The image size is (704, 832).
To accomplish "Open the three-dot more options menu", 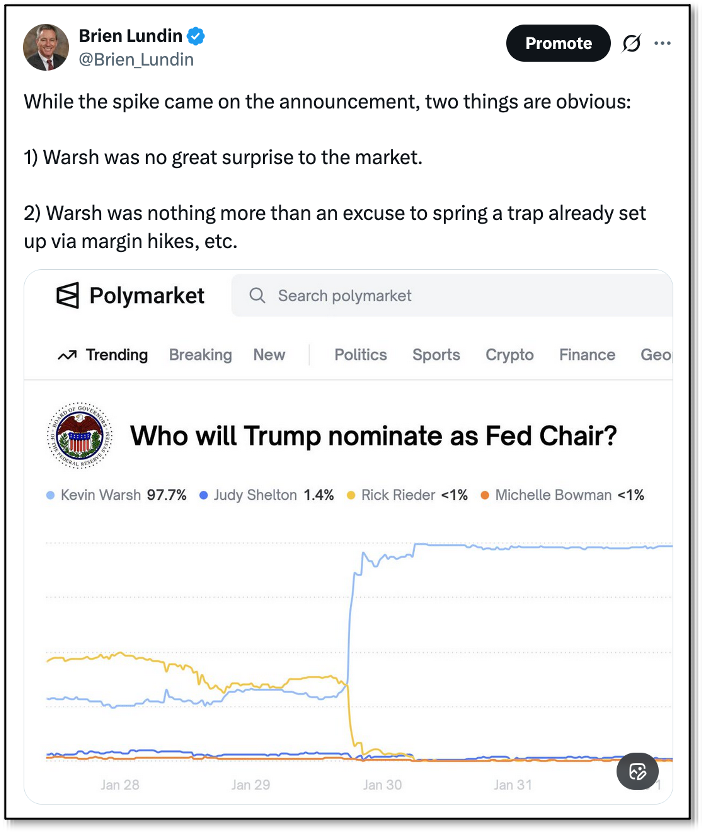I will (x=662, y=43).
